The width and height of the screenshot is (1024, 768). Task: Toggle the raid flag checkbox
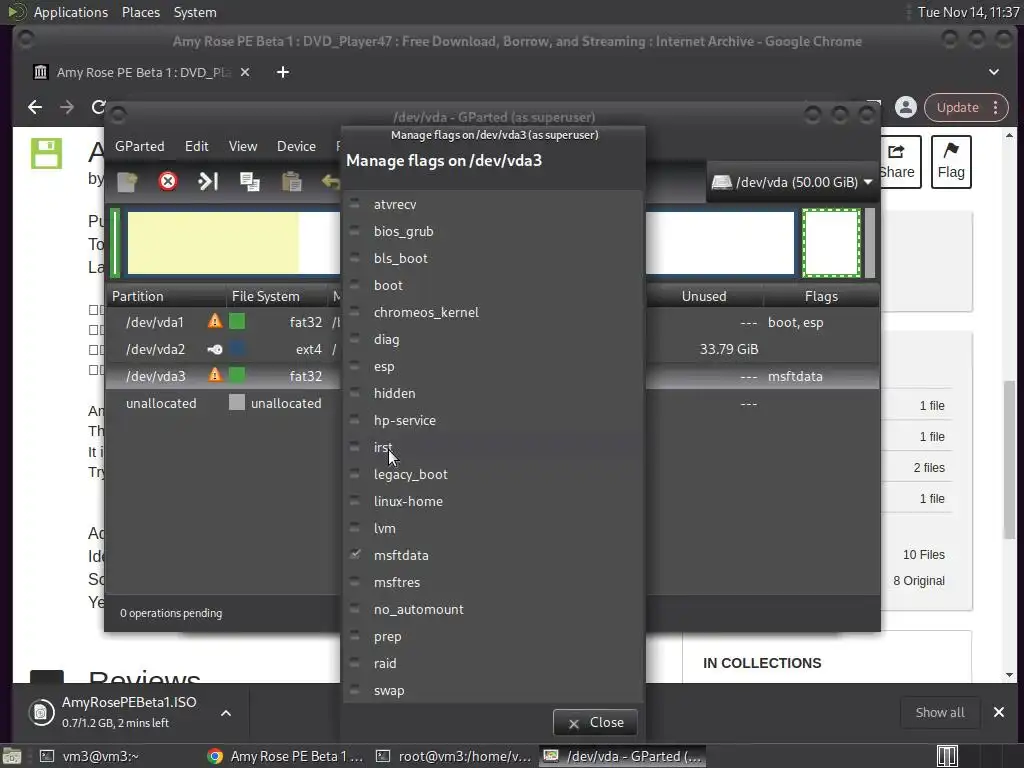point(355,663)
